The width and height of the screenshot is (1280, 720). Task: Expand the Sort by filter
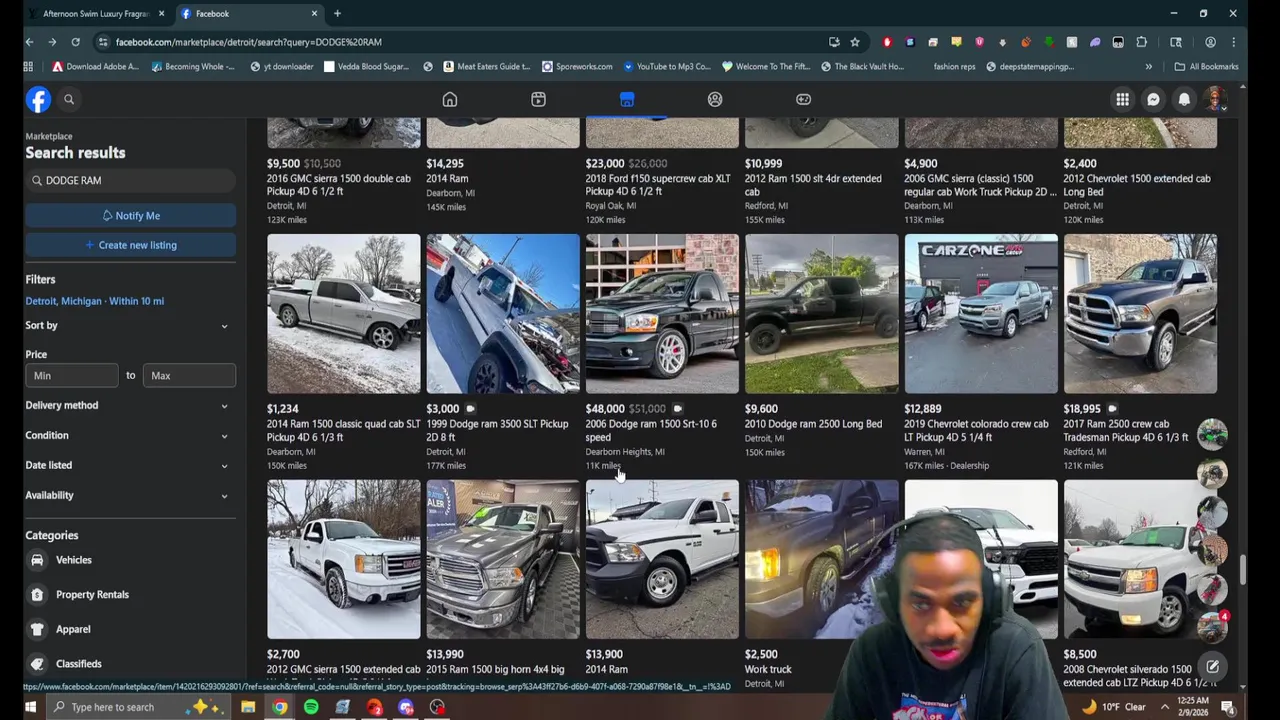pyautogui.click(x=130, y=325)
